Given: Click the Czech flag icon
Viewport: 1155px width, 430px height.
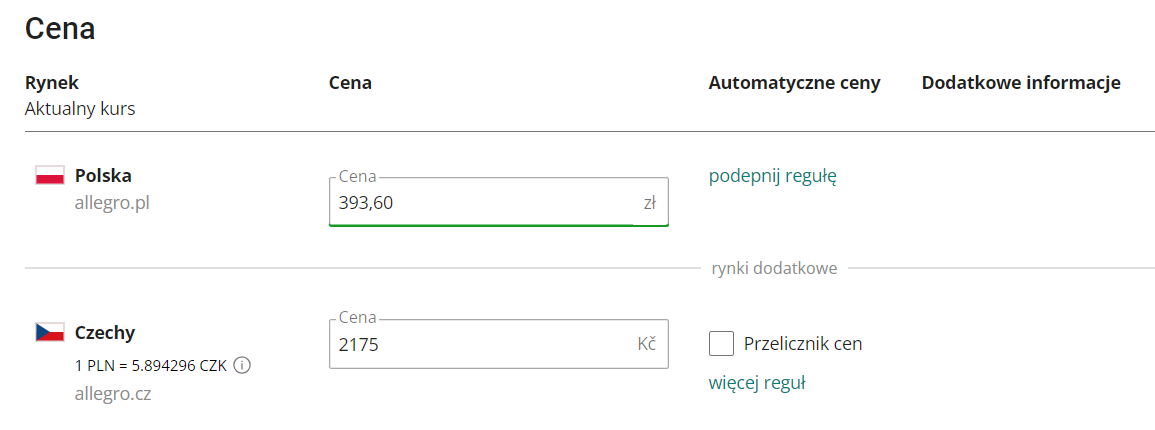Looking at the screenshot, I should 50,332.
